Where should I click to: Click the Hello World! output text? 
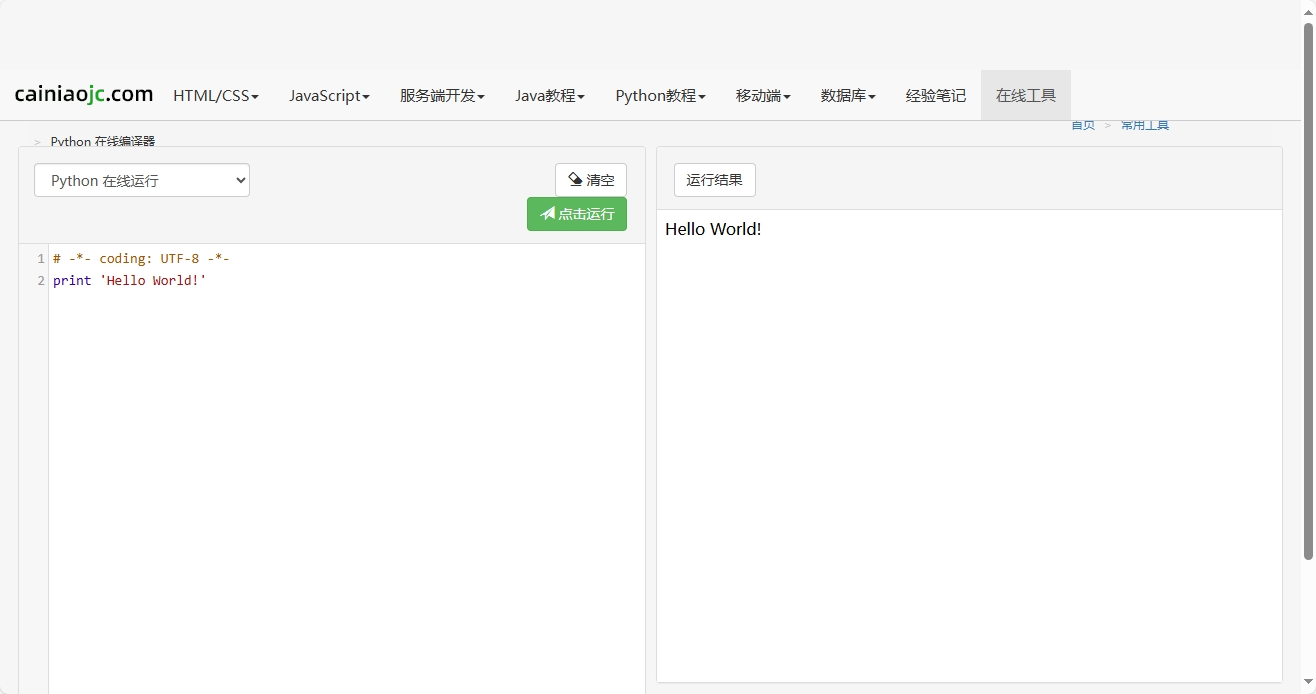point(713,229)
